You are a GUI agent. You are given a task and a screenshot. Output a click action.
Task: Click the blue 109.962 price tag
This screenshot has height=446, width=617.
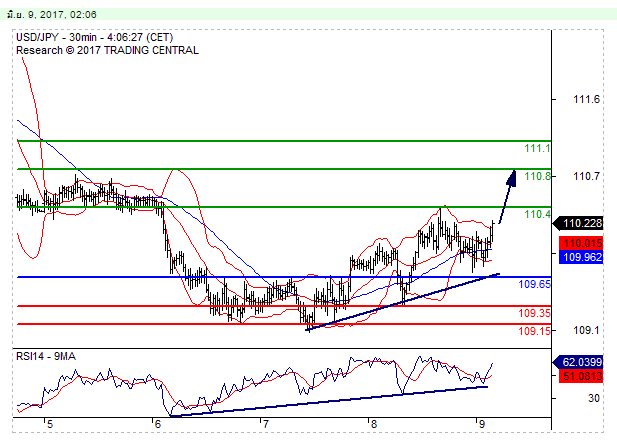coord(582,257)
